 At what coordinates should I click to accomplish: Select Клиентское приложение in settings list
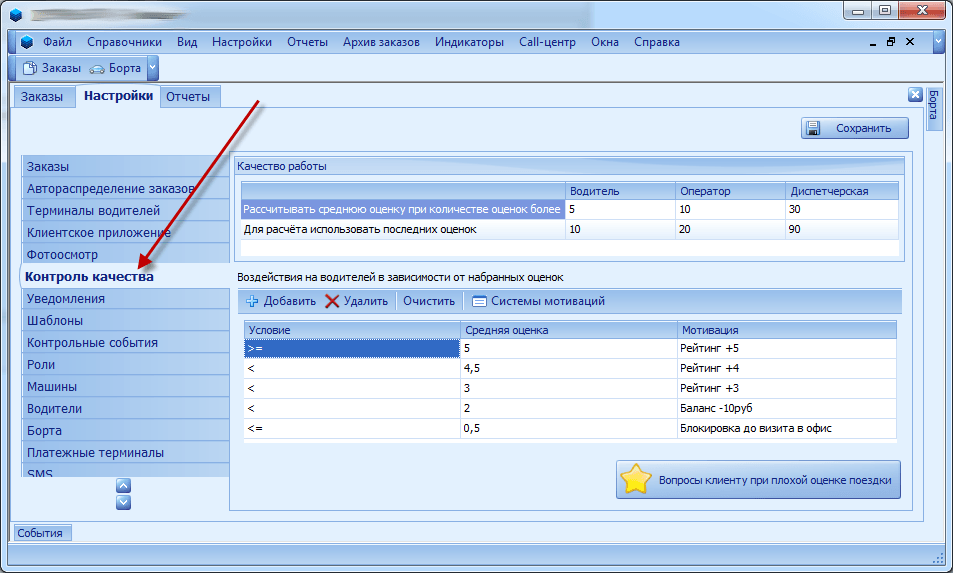126,232
